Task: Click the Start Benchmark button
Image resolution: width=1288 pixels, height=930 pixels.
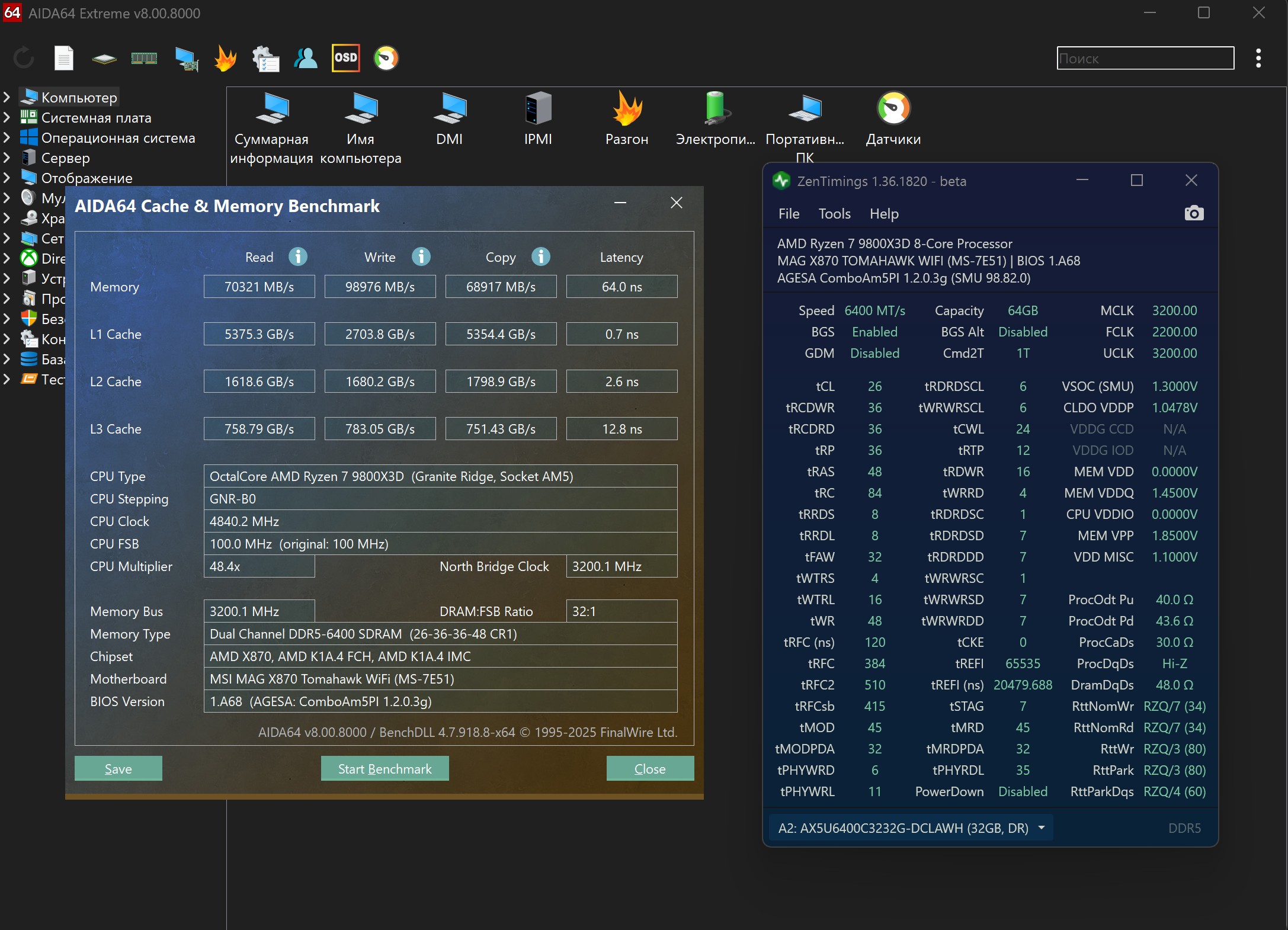Action: click(x=385, y=768)
